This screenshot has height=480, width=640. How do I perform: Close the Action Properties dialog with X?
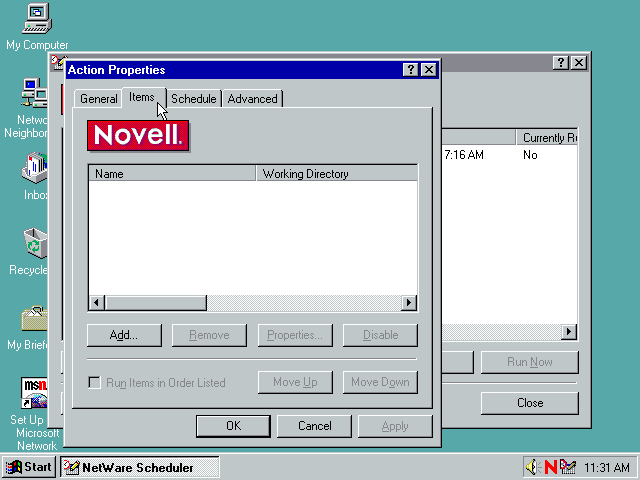pos(429,70)
